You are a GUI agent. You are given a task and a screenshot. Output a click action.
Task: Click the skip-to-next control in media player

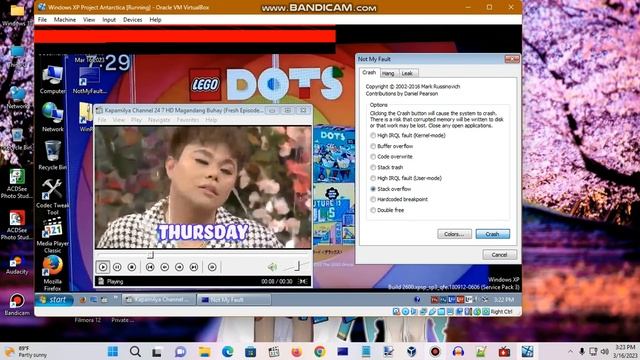[x=194, y=267]
